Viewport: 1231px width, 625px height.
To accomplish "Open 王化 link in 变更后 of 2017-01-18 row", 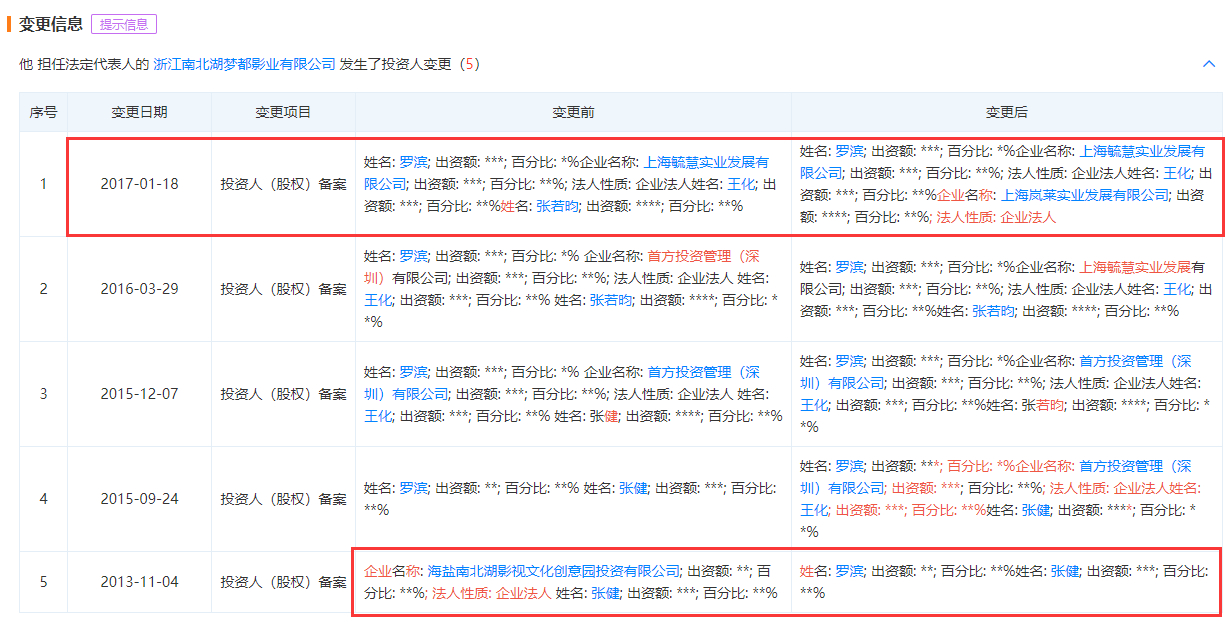I will tap(1177, 173).
